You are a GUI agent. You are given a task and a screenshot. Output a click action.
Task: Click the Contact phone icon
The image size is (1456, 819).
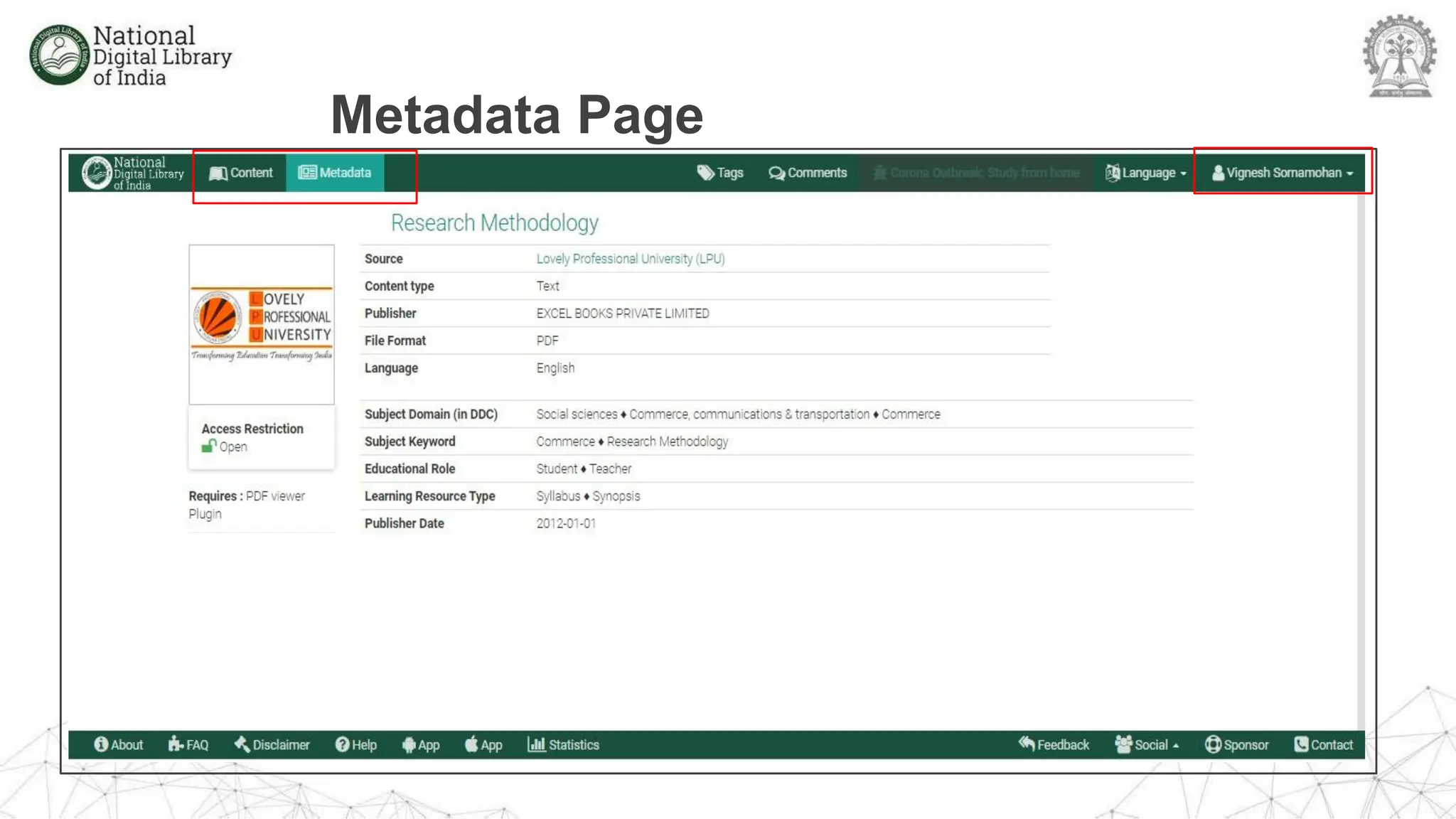coord(1301,744)
